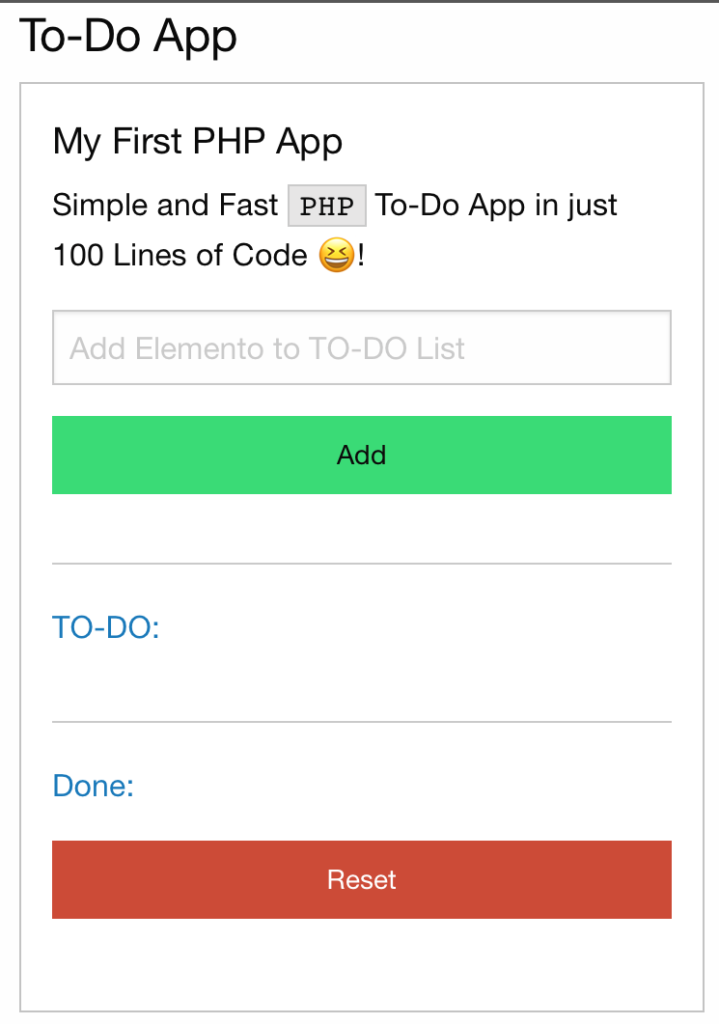Screen dimensions: 719x1024
Task: Click the laughing emoji icon
Action: tap(337, 255)
